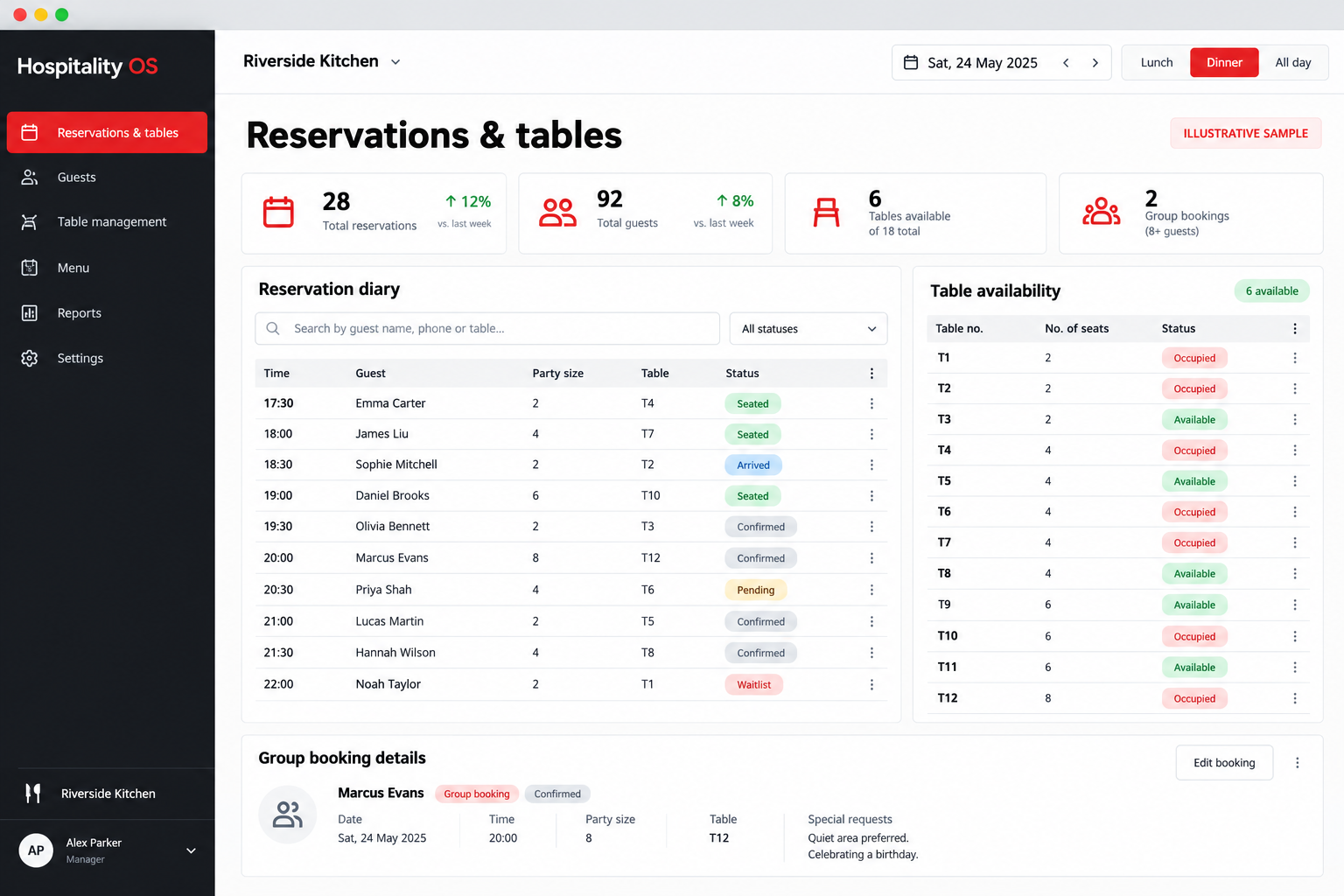Viewport: 1344px width, 896px height.
Task: Click the Time column header
Action: [x=276, y=373]
